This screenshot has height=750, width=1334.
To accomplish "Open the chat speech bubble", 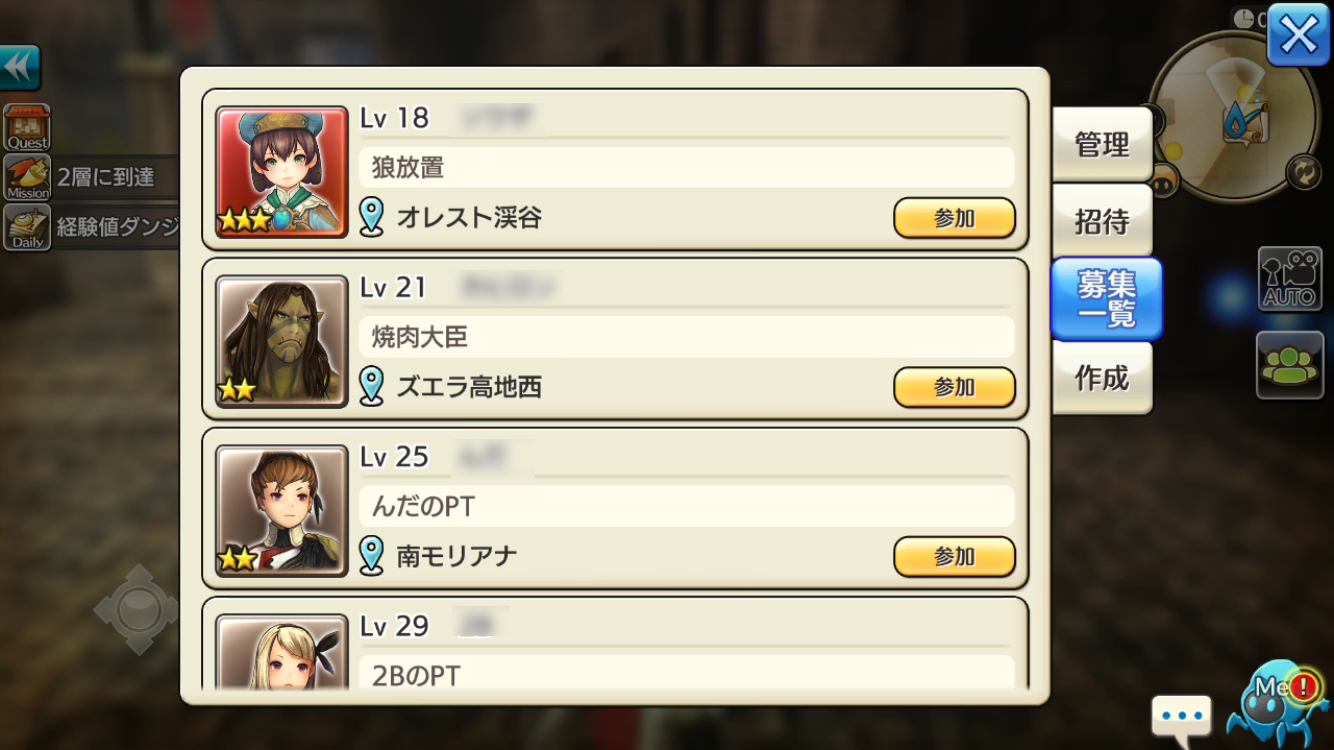I will [1181, 717].
